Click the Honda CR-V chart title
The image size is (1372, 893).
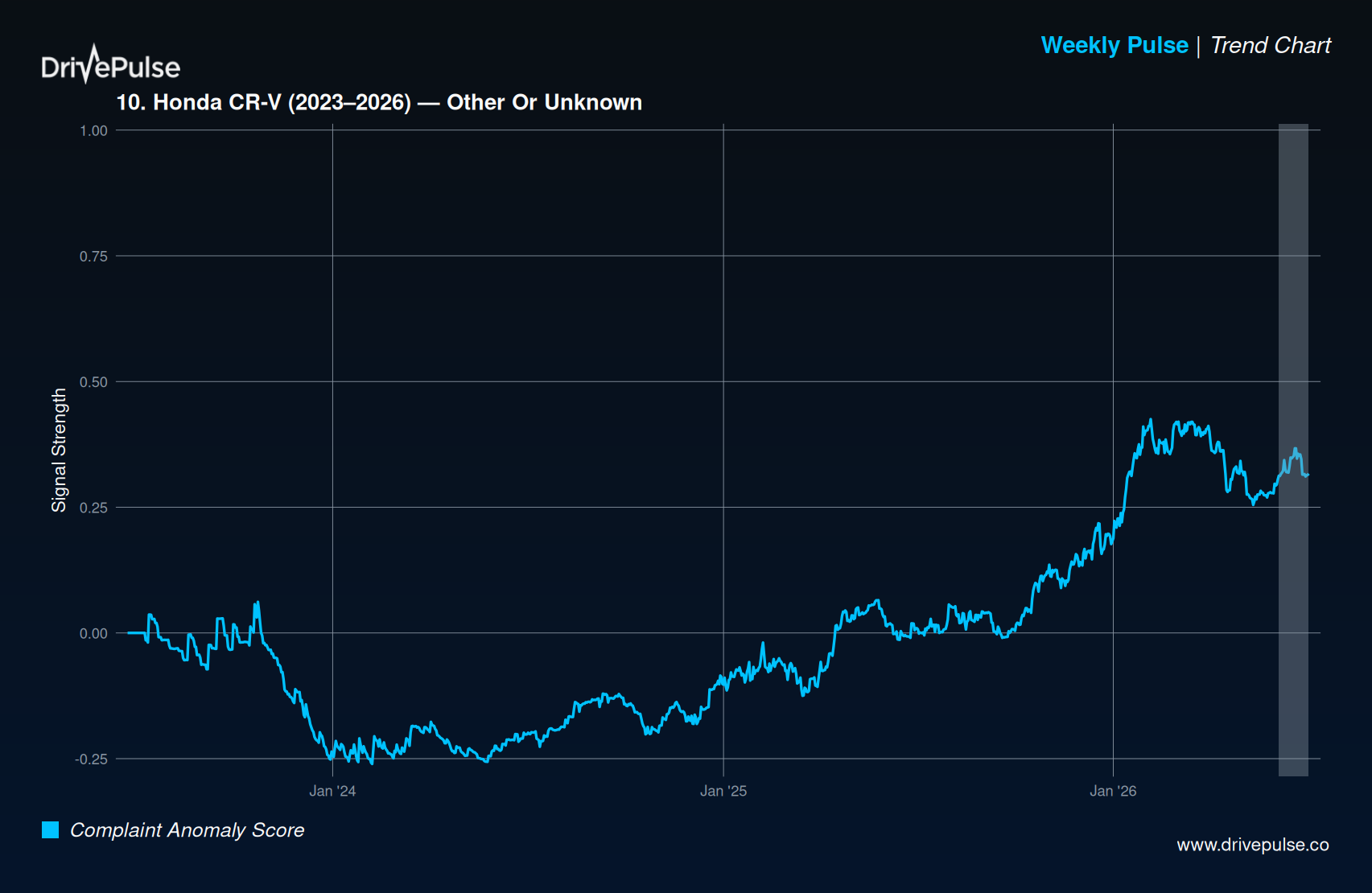pos(379,102)
